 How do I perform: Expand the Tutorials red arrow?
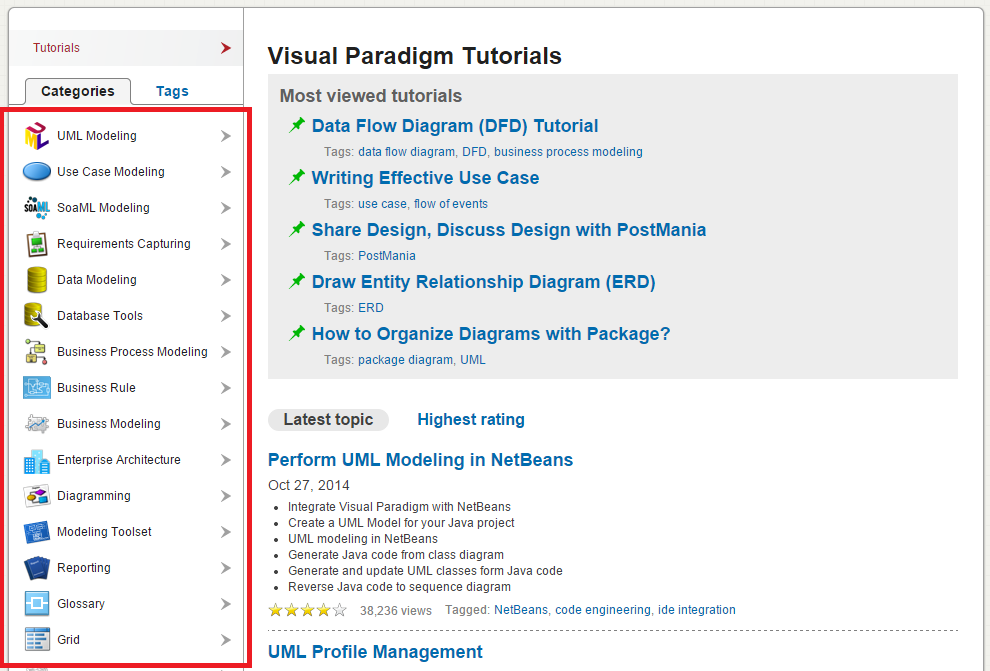(x=226, y=48)
